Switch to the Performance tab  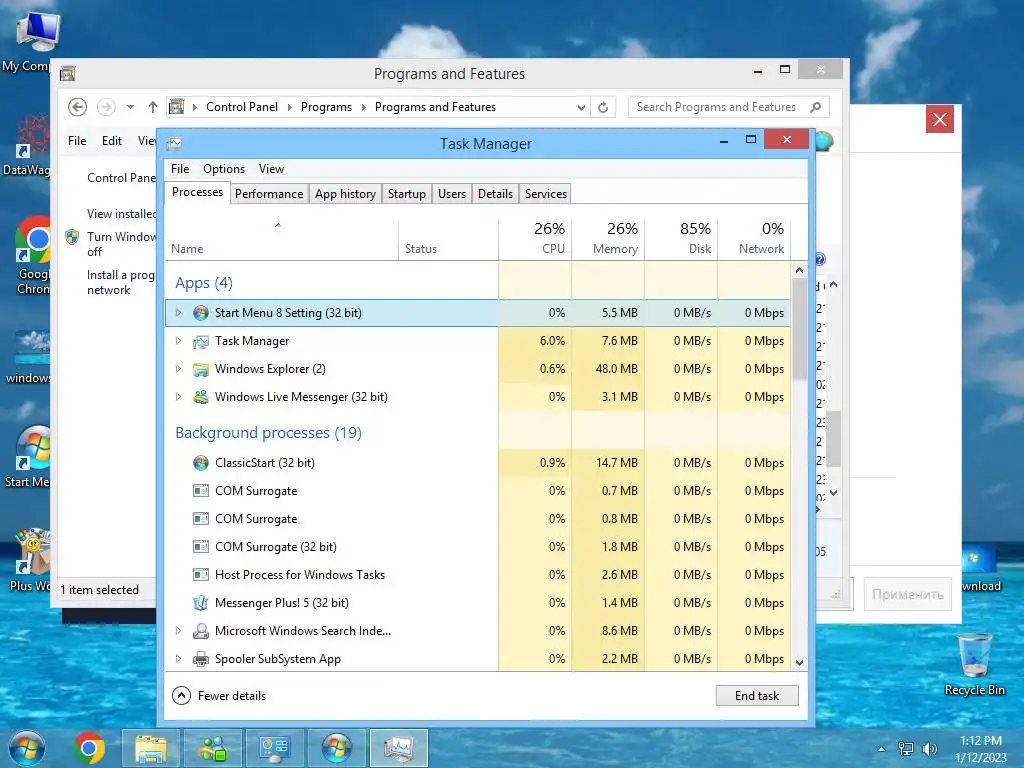pyautogui.click(x=269, y=194)
